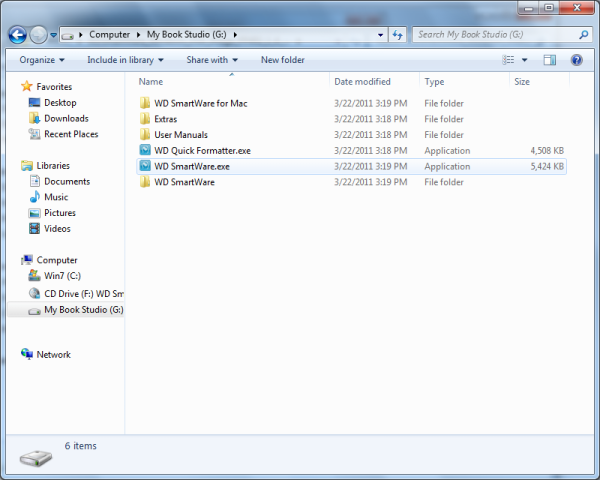Click 'Application' type of WD Quick Formatter row

(447, 150)
